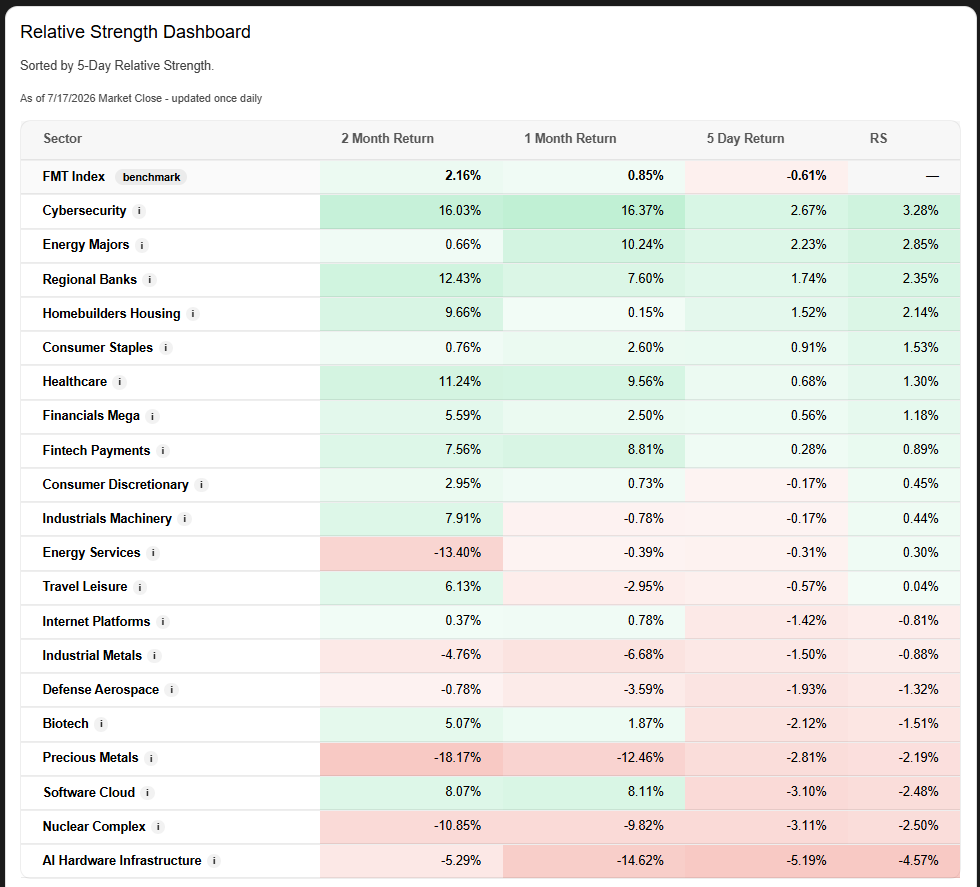Click Travel Leisure RS value 0.04%
This screenshot has height=887, width=980.
pyautogui.click(x=920, y=587)
